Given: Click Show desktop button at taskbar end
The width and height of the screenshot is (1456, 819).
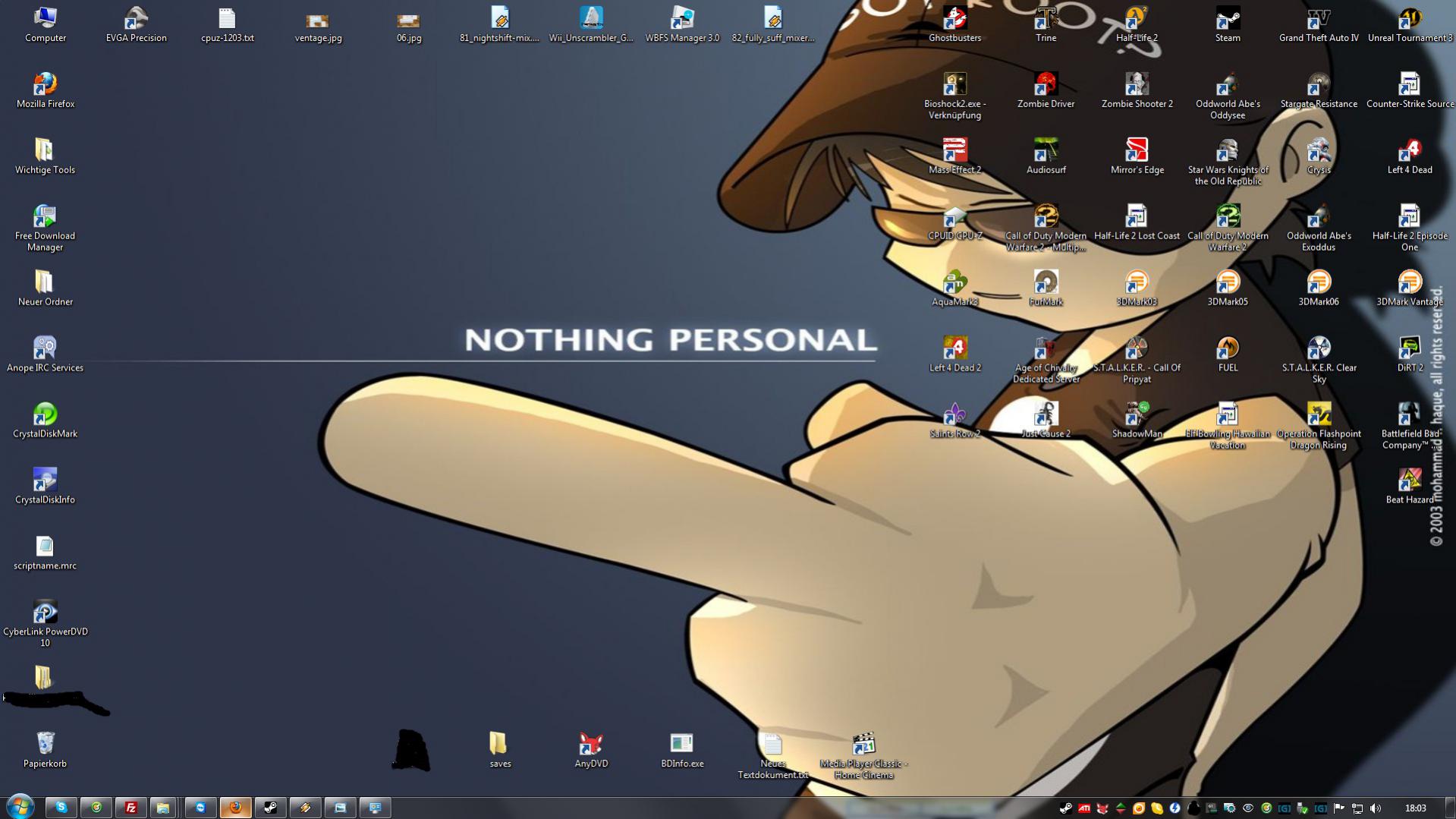Looking at the screenshot, I should click(1450, 808).
